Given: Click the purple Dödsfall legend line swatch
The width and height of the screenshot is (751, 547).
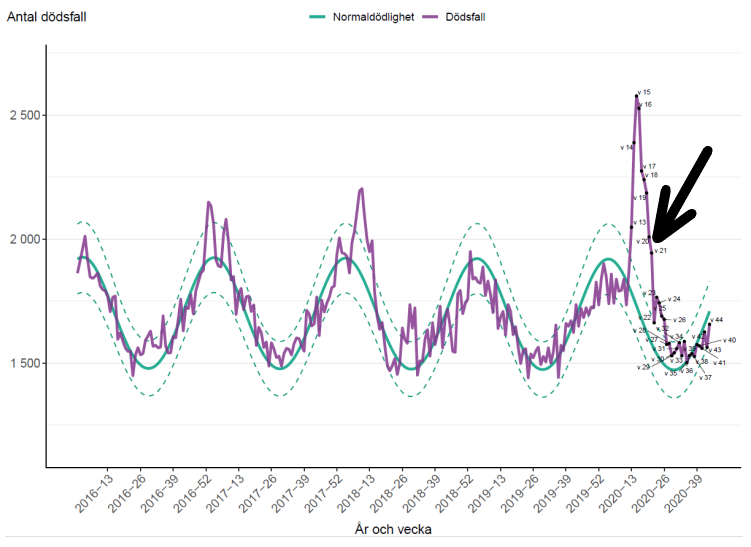Looking at the screenshot, I should (x=430, y=17).
